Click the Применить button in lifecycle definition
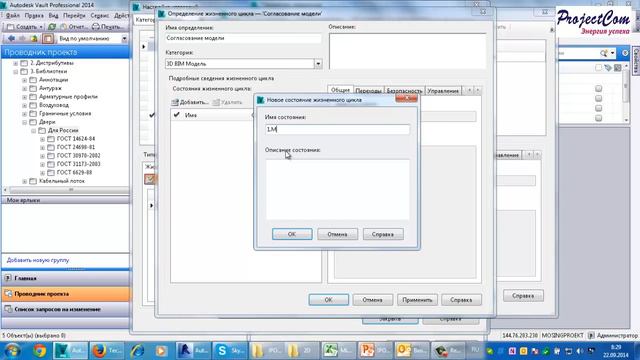Viewport: 640px width, 360px height. tap(417, 300)
